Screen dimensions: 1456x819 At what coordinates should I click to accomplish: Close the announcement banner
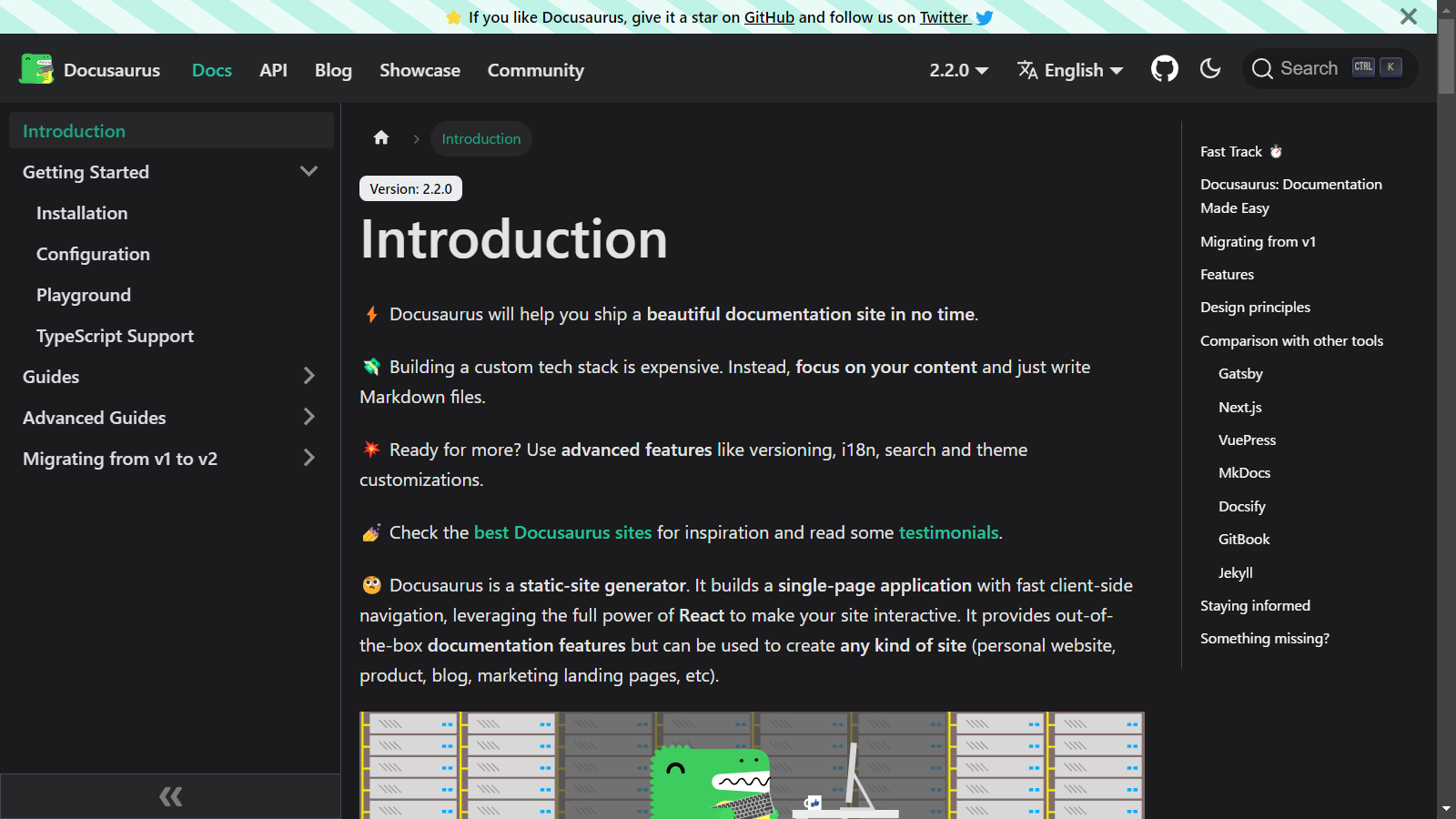pos(1408,16)
